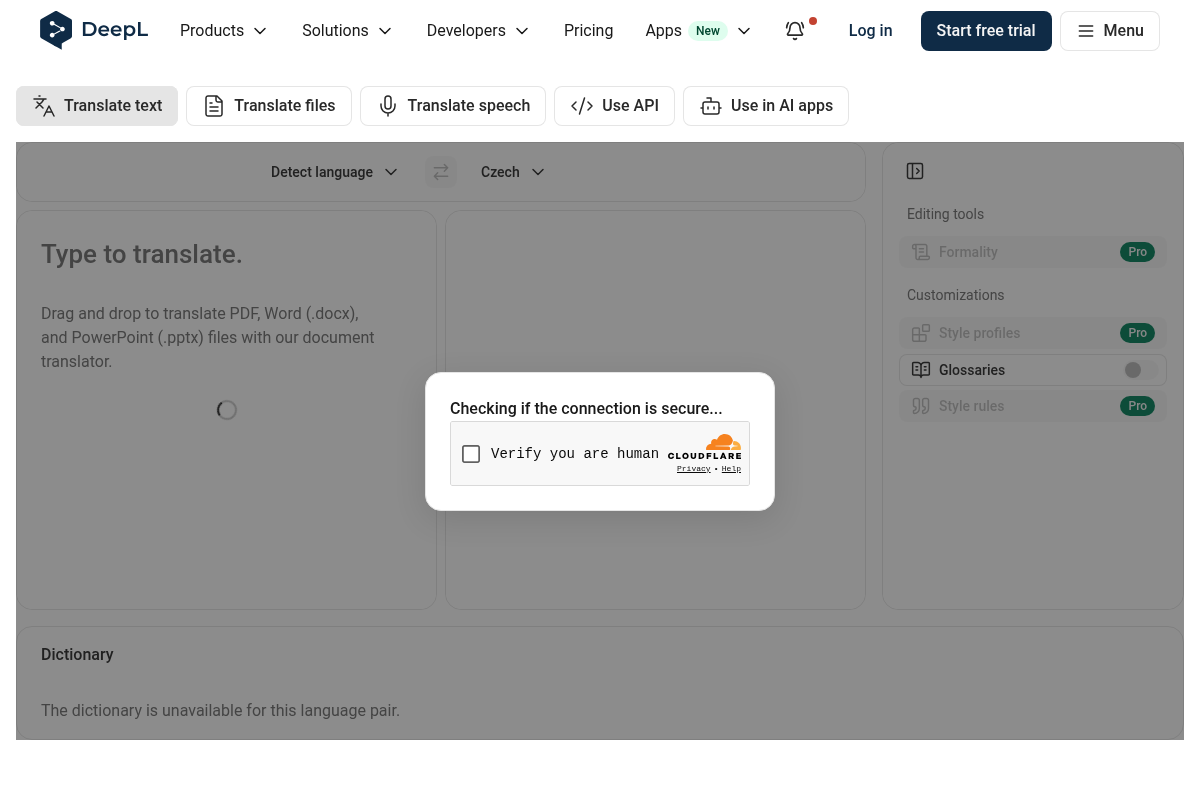Open the Cloudflare Privacy link

(x=694, y=469)
